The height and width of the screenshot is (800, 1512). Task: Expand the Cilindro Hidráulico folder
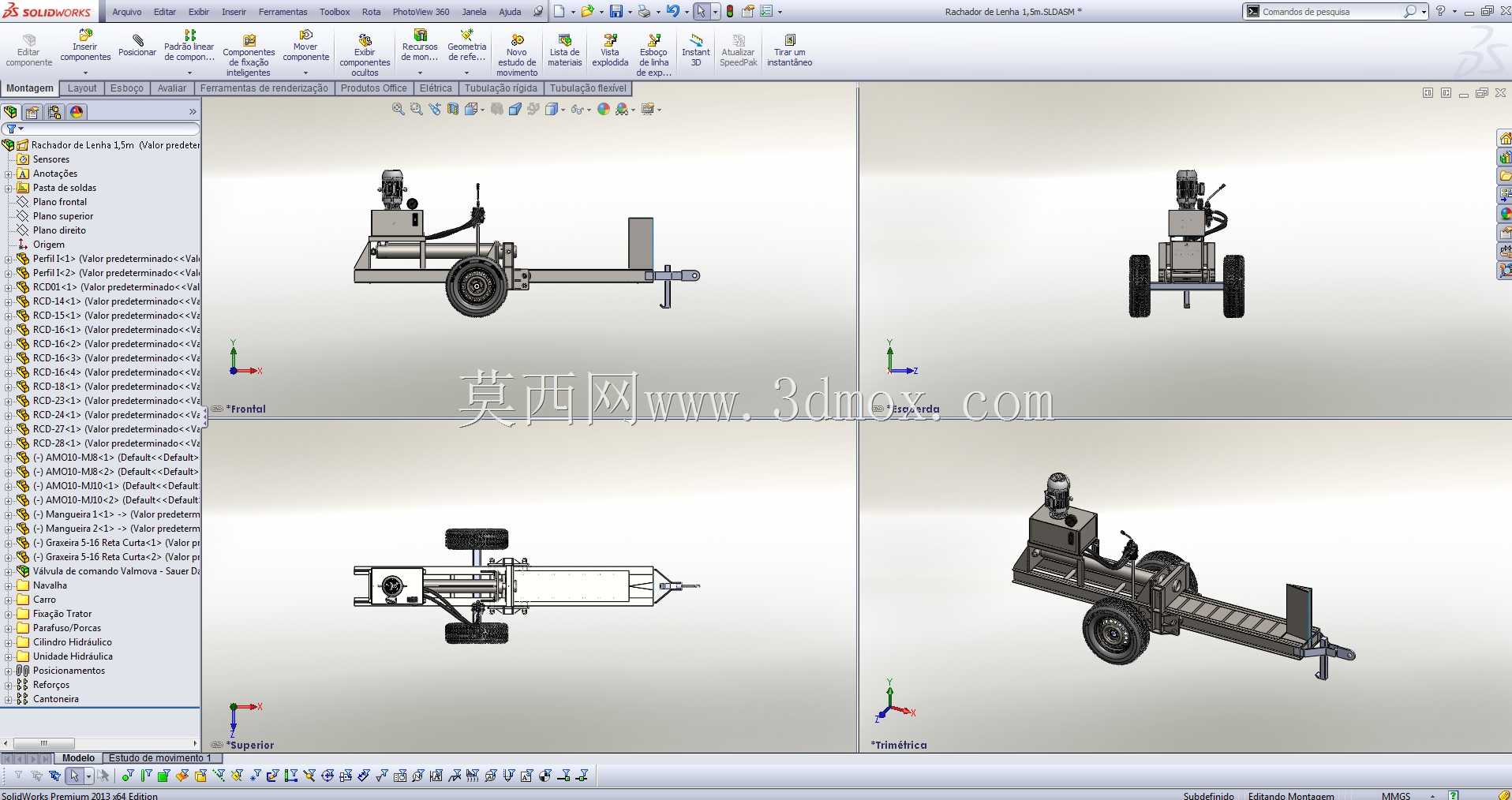[x=9, y=642]
